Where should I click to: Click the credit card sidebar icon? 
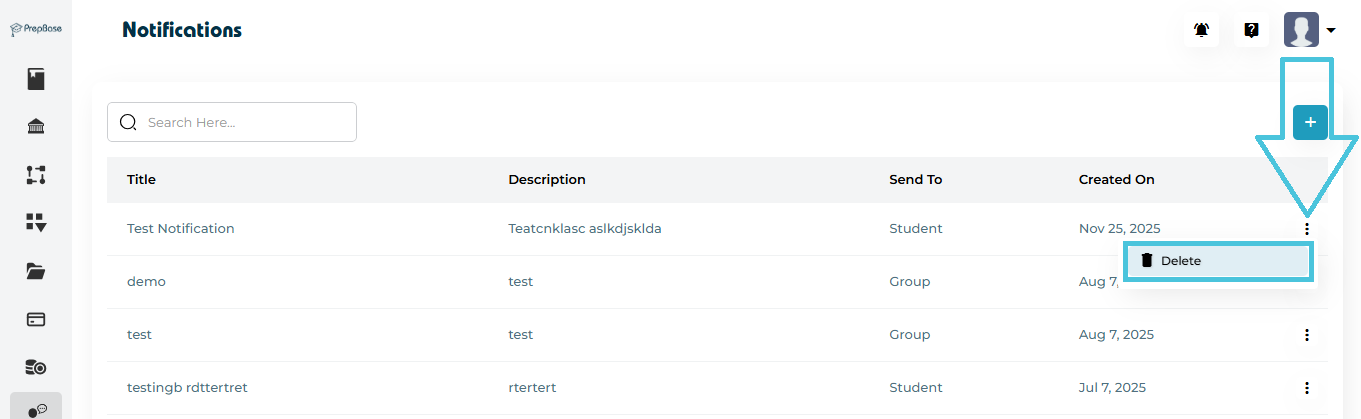pyautogui.click(x=36, y=320)
